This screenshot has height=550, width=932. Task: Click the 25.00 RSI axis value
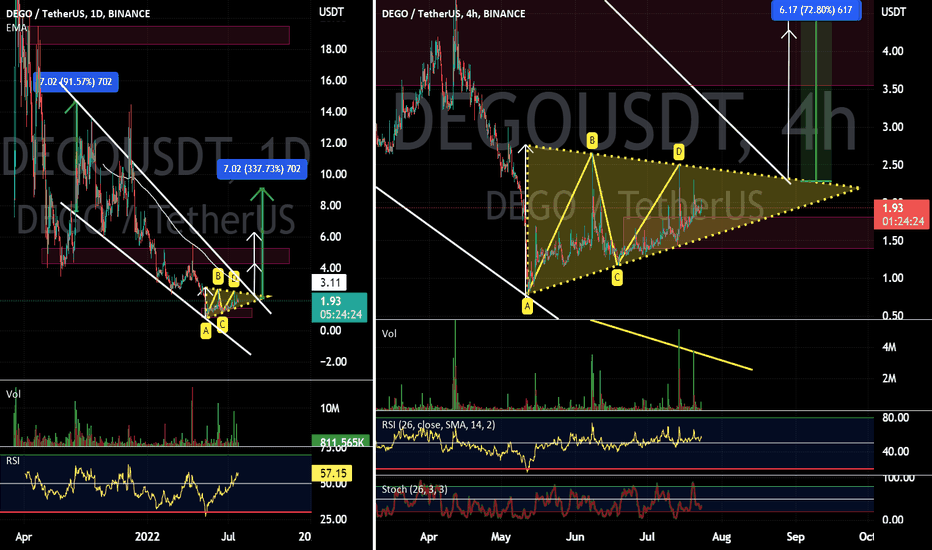click(333, 520)
